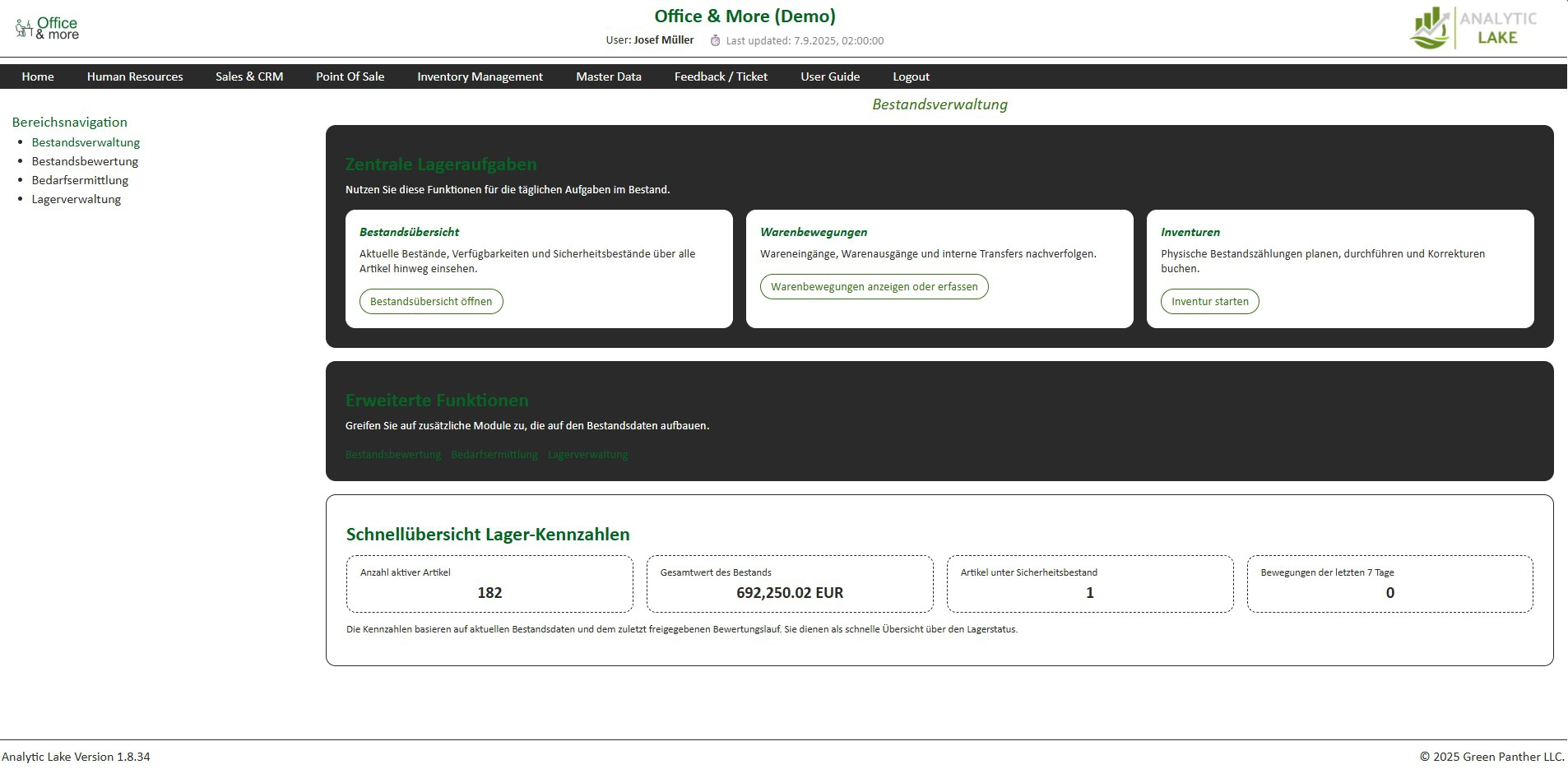This screenshot has width=1568, height=769.
Task: Select Bestandsbewertung in sidebar navigation
Action: [x=85, y=161]
